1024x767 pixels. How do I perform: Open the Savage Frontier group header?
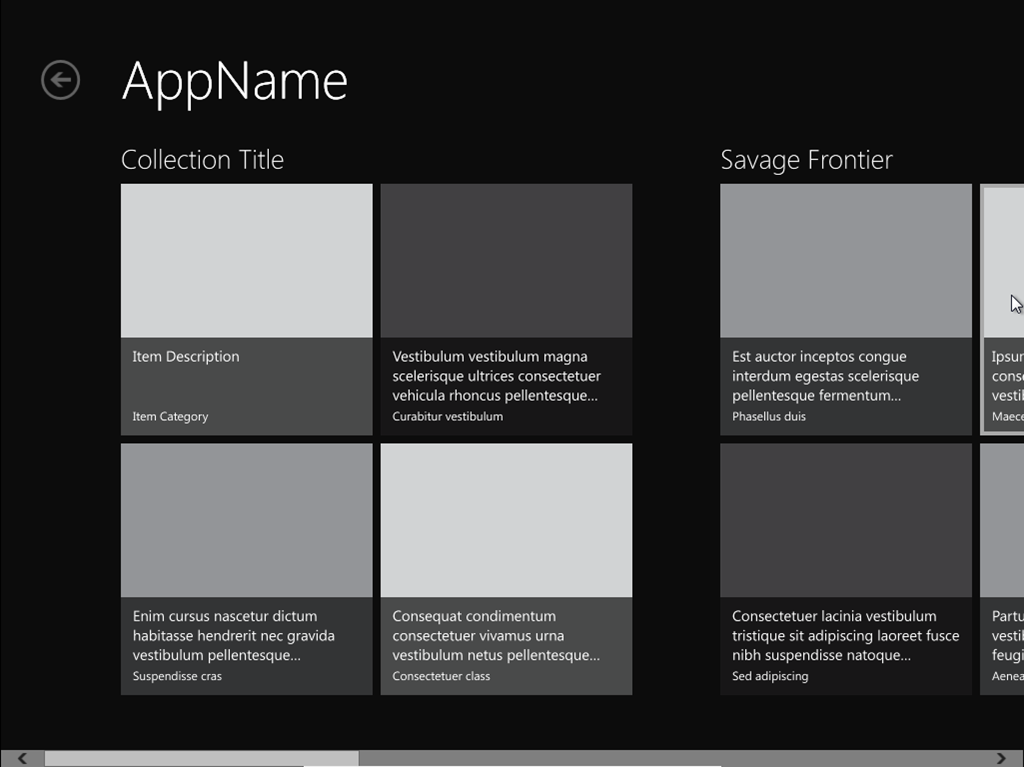pyautogui.click(x=807, y=160)
